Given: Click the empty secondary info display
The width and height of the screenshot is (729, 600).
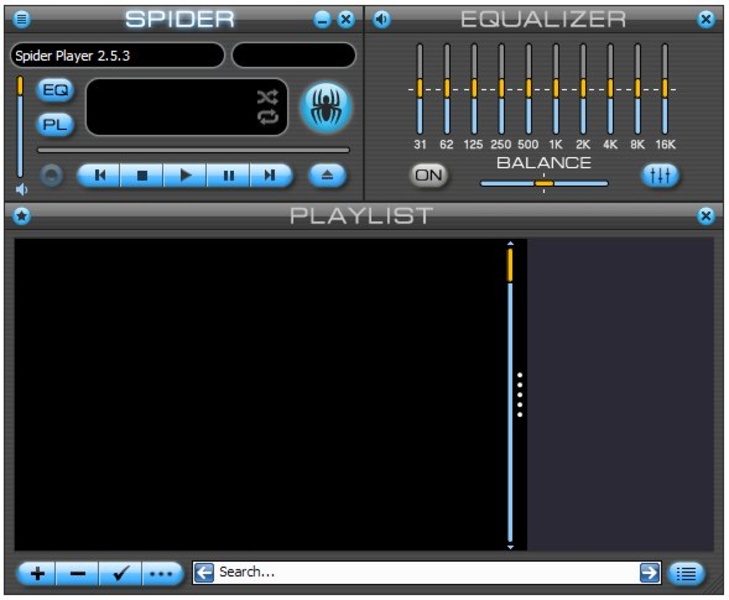Looking at the screenshot, I should [x=294, y=55].
